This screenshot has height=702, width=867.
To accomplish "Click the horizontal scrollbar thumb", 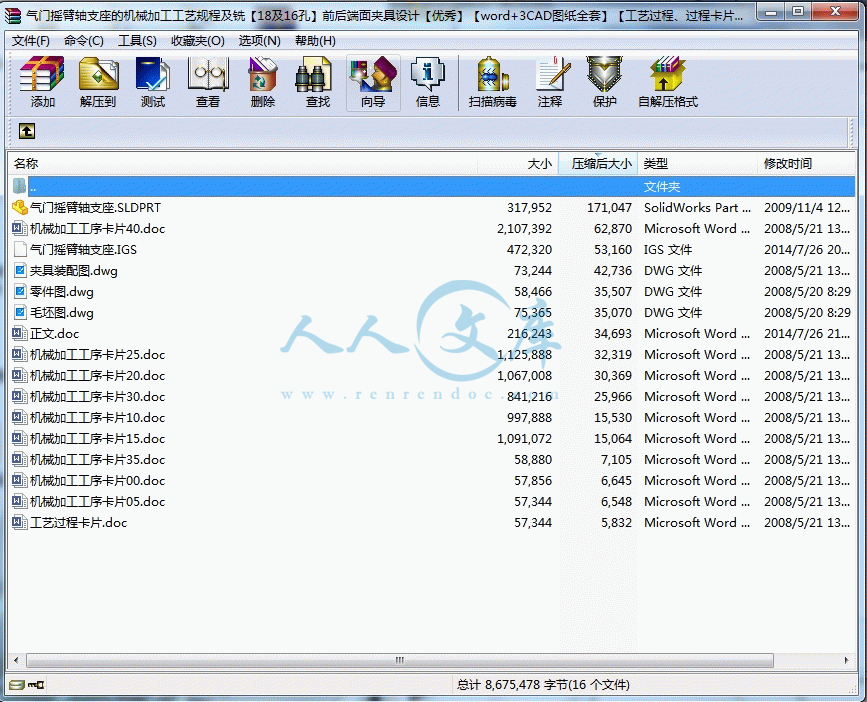I will pyautogui.click(x=400, y=660).
